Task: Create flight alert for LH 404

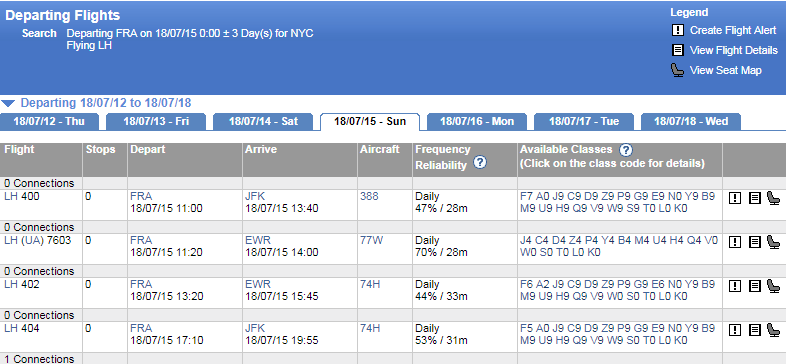Action: [x=734, y=330]
